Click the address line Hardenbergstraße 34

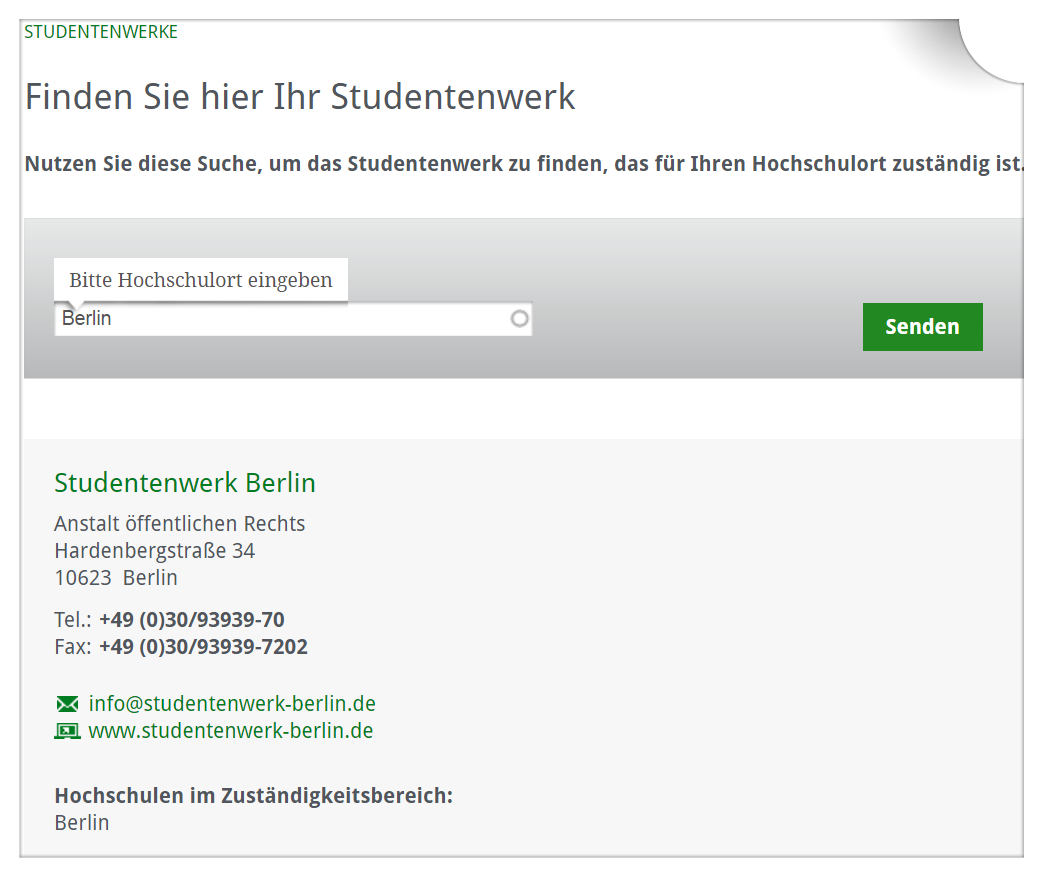tap(155, 551)
